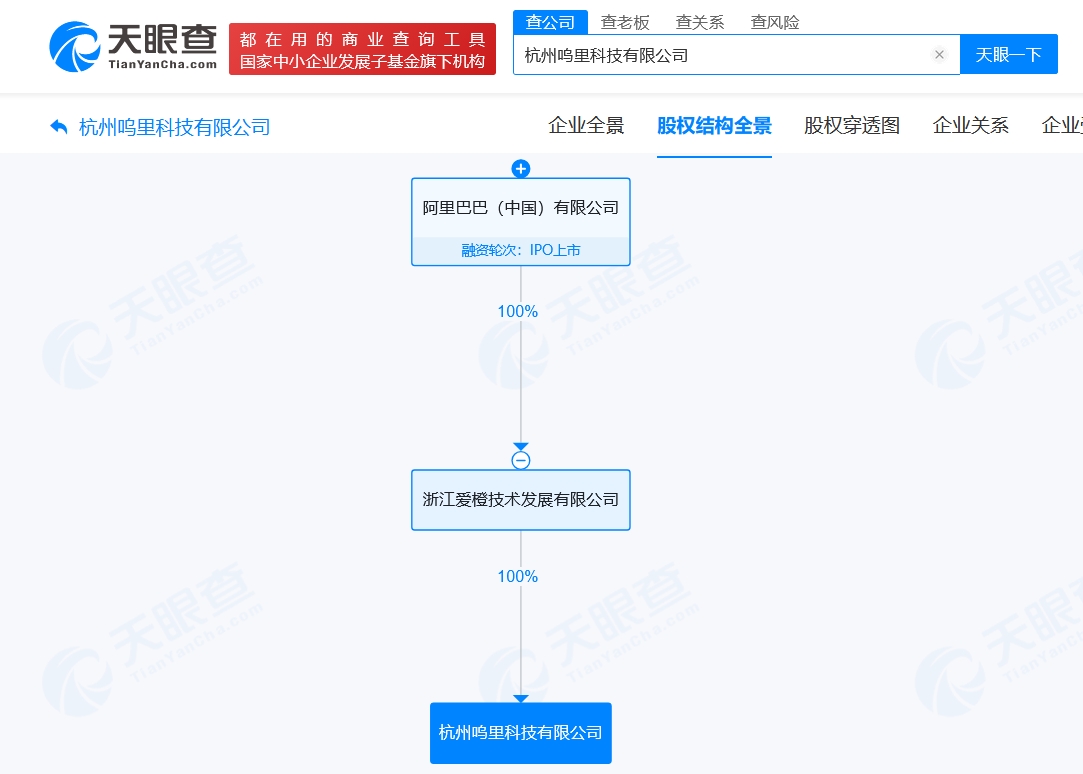Viewport: 1083px width, 774px height.
Task: Open the 股权穿透图 tab
Action: click(852, 125)
